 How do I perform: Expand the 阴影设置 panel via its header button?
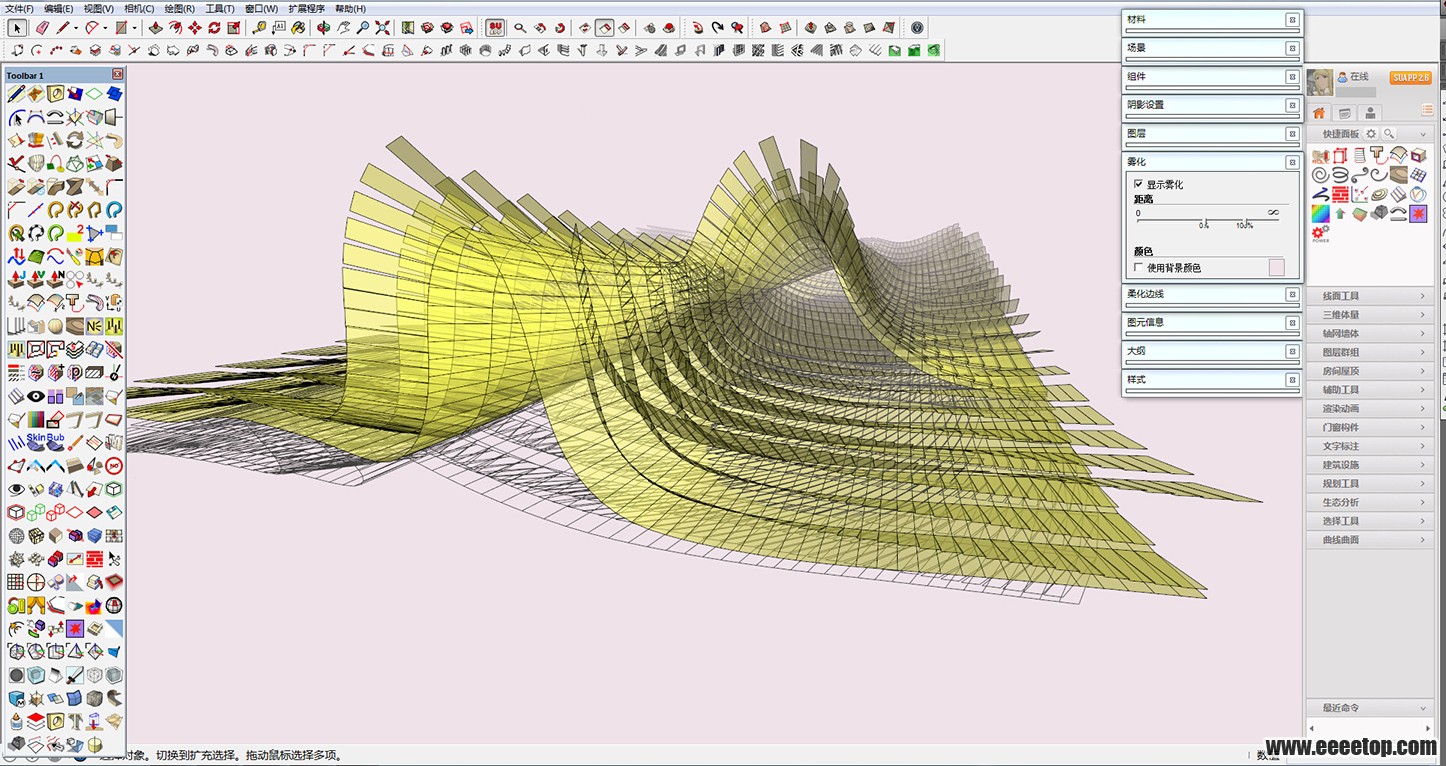(1292, 105)
